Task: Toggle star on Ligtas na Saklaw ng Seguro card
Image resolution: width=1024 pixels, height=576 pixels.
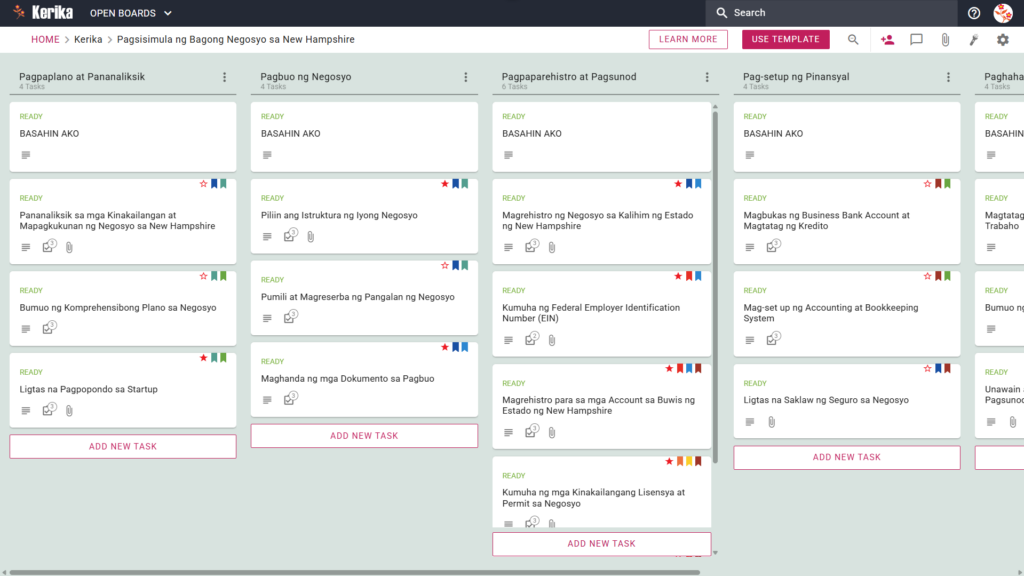Action: (927, 369)
